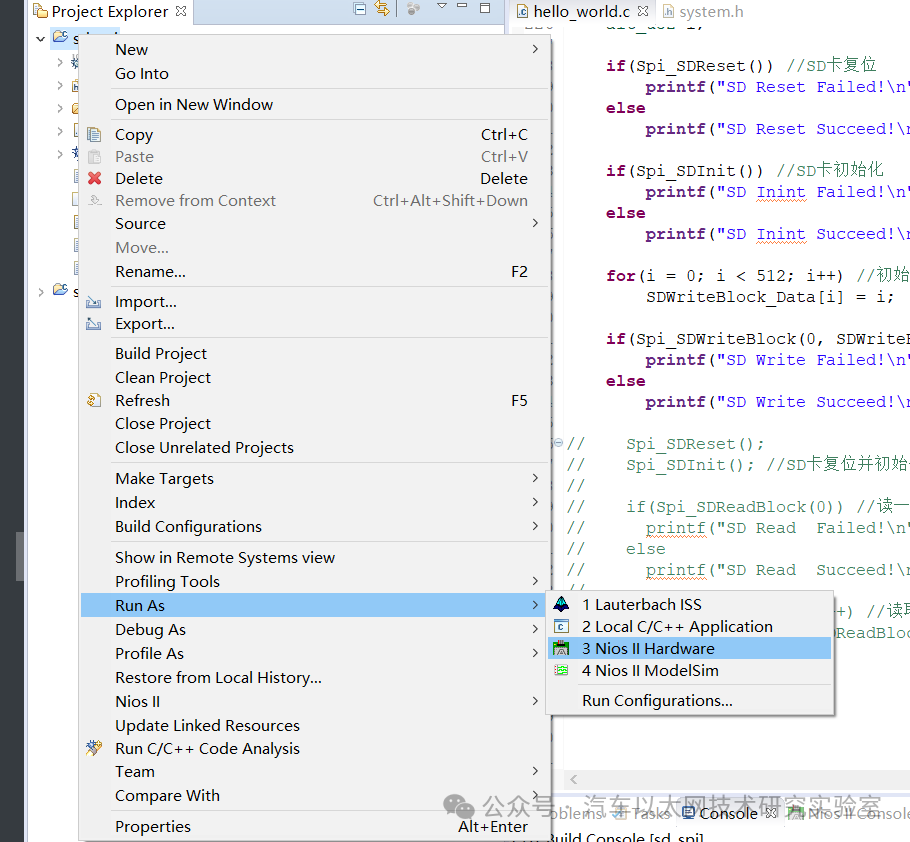This screenshot has height=842, width=910.
Task: Choose Run C/C++ Code Analysis
Action: coord(314,749)
